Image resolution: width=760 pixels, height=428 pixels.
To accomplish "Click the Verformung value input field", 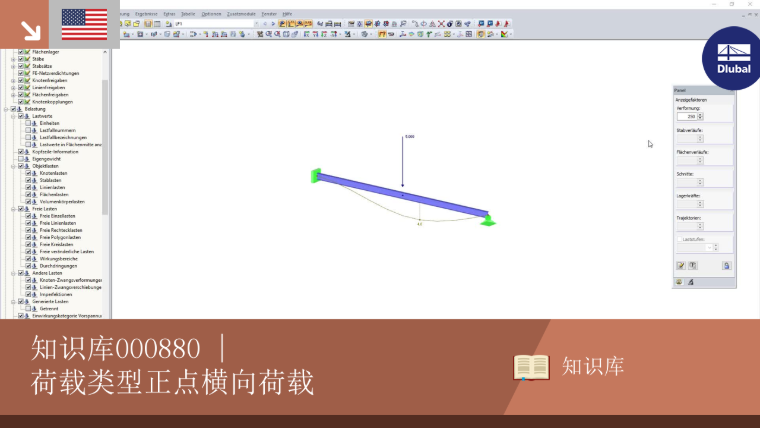I will (x=687, y=116).
